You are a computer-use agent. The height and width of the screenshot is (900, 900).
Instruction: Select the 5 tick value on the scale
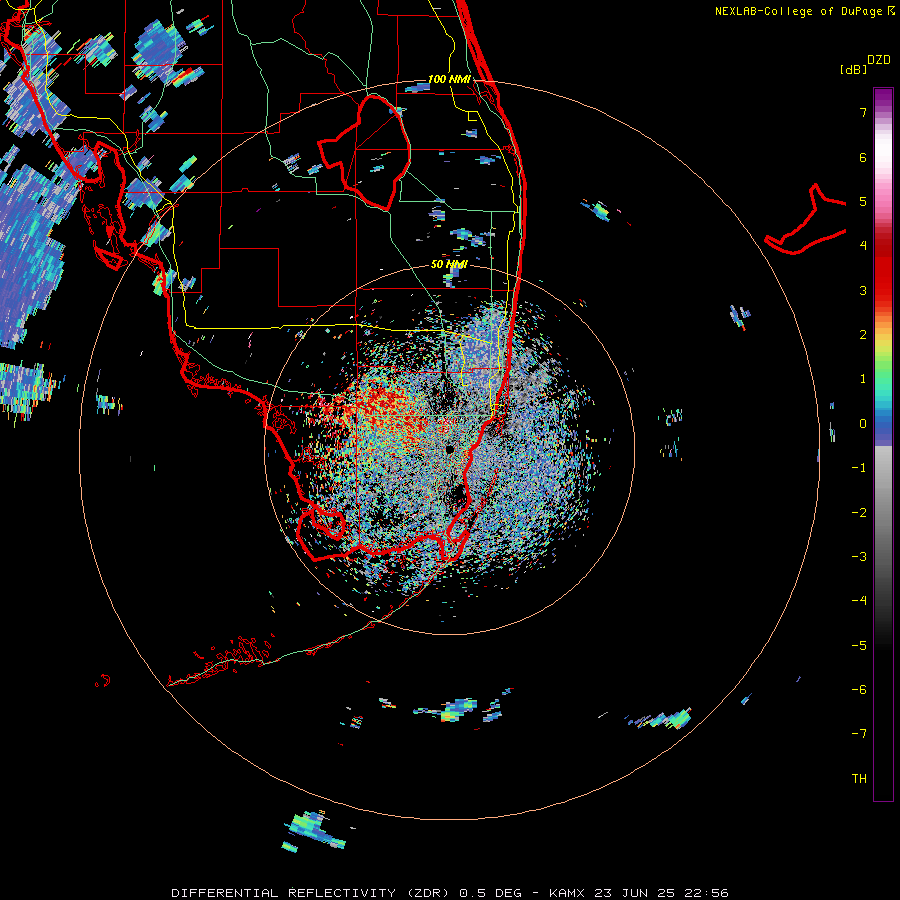863,201
